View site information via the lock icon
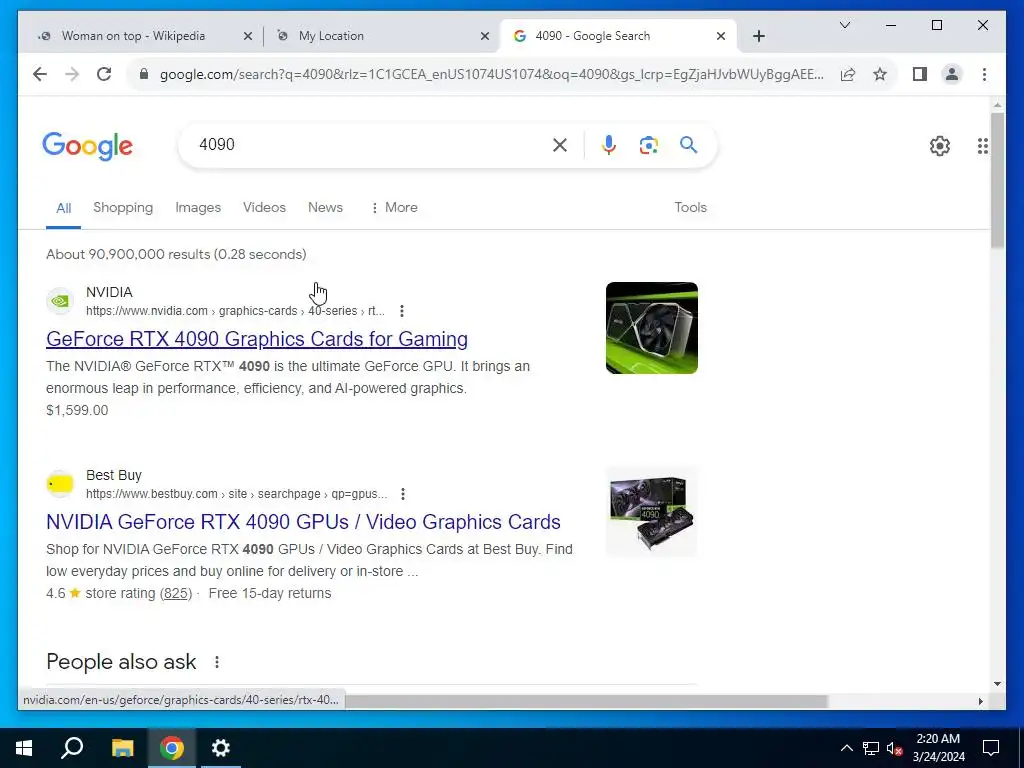 pyautogui.click(x=144, y=74)
